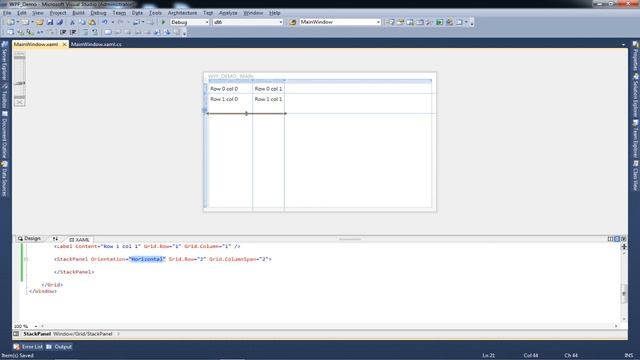
Task: Click the Copy icon in toolbar
Action: tap(82, 22)
